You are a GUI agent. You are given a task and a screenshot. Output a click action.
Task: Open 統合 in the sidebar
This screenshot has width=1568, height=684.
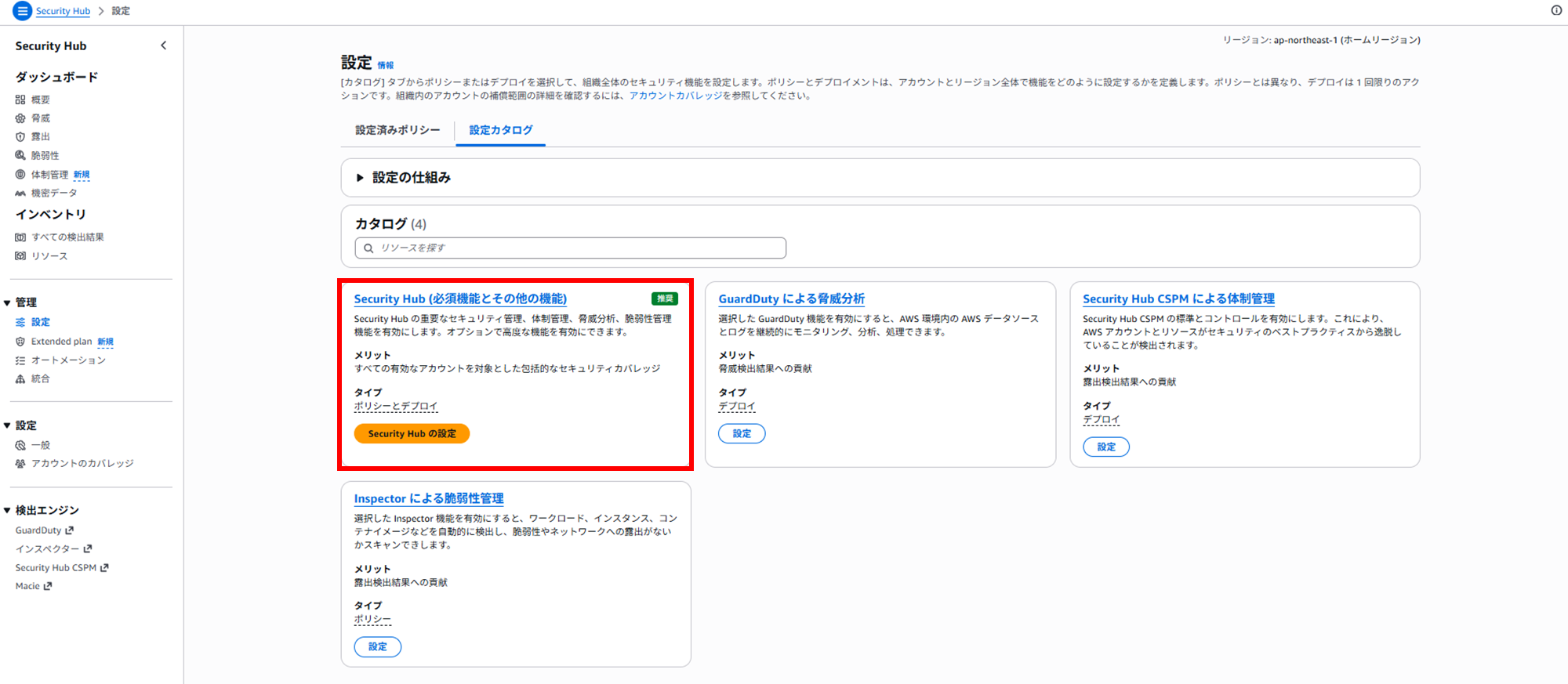click(41, 379)
